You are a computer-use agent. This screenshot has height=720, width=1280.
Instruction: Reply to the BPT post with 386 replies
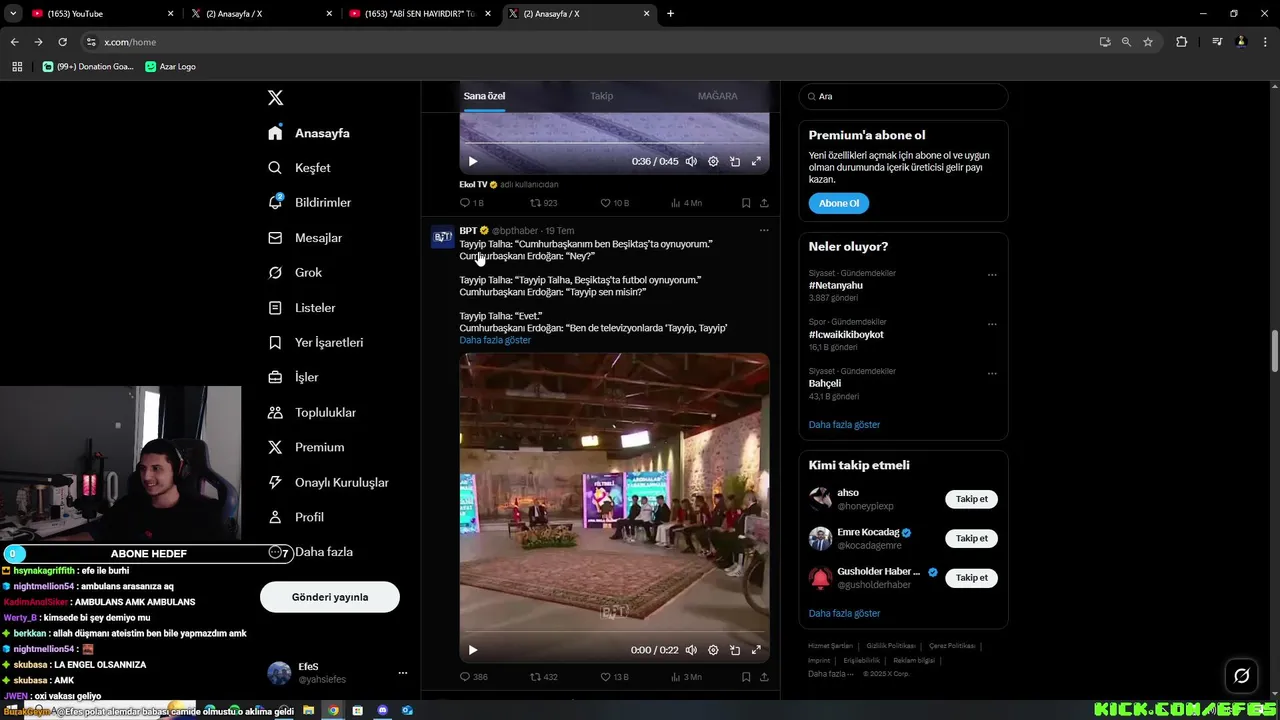473,677
